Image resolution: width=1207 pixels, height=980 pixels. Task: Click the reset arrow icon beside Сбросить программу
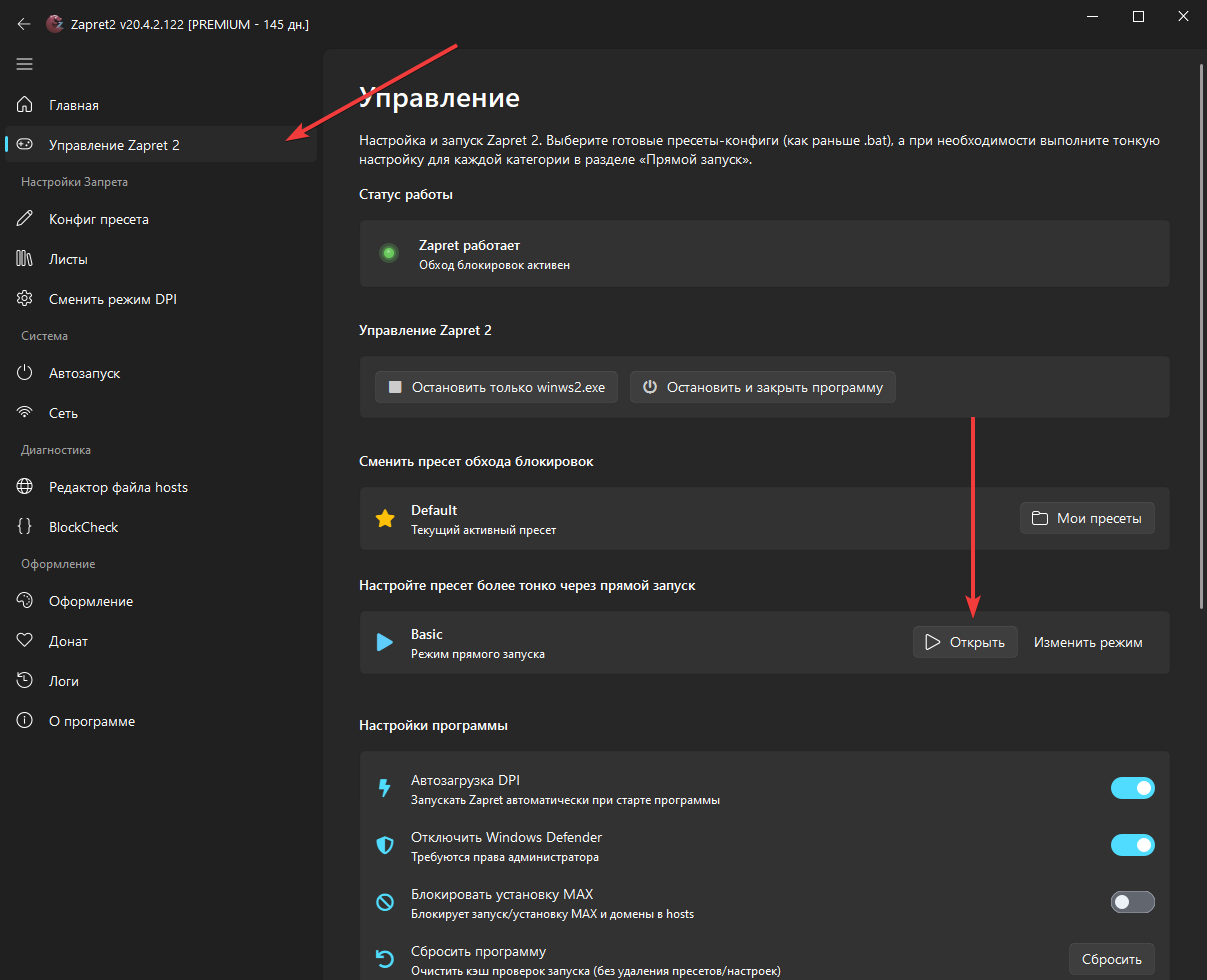[385, 960]
